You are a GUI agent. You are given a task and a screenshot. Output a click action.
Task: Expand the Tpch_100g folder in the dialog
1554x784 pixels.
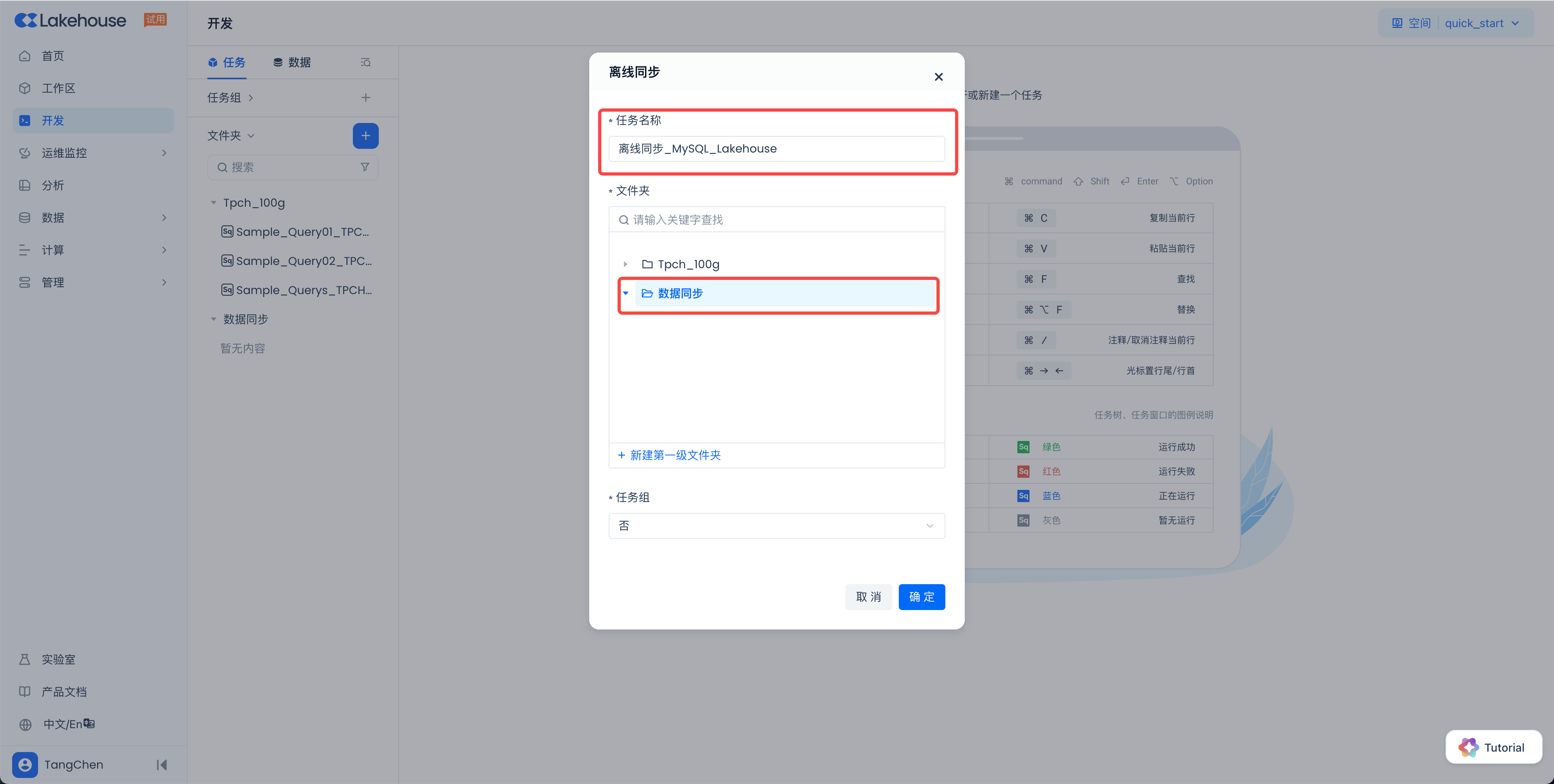click(625, 264)
